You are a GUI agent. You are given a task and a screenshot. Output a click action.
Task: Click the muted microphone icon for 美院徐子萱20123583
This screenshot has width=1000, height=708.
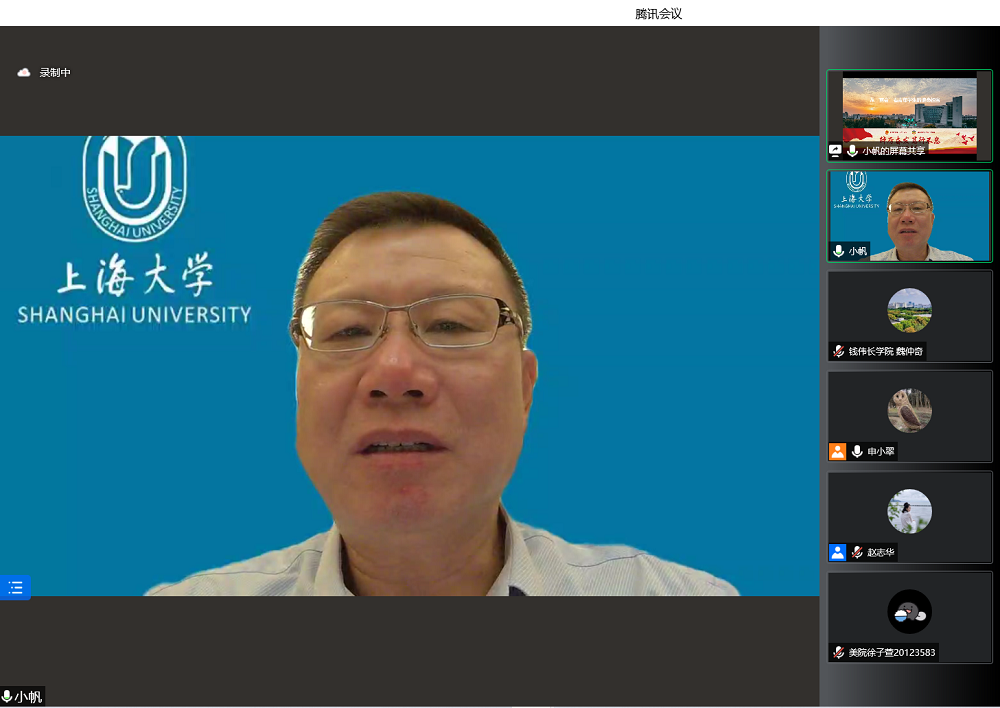[x=839, y=653]
